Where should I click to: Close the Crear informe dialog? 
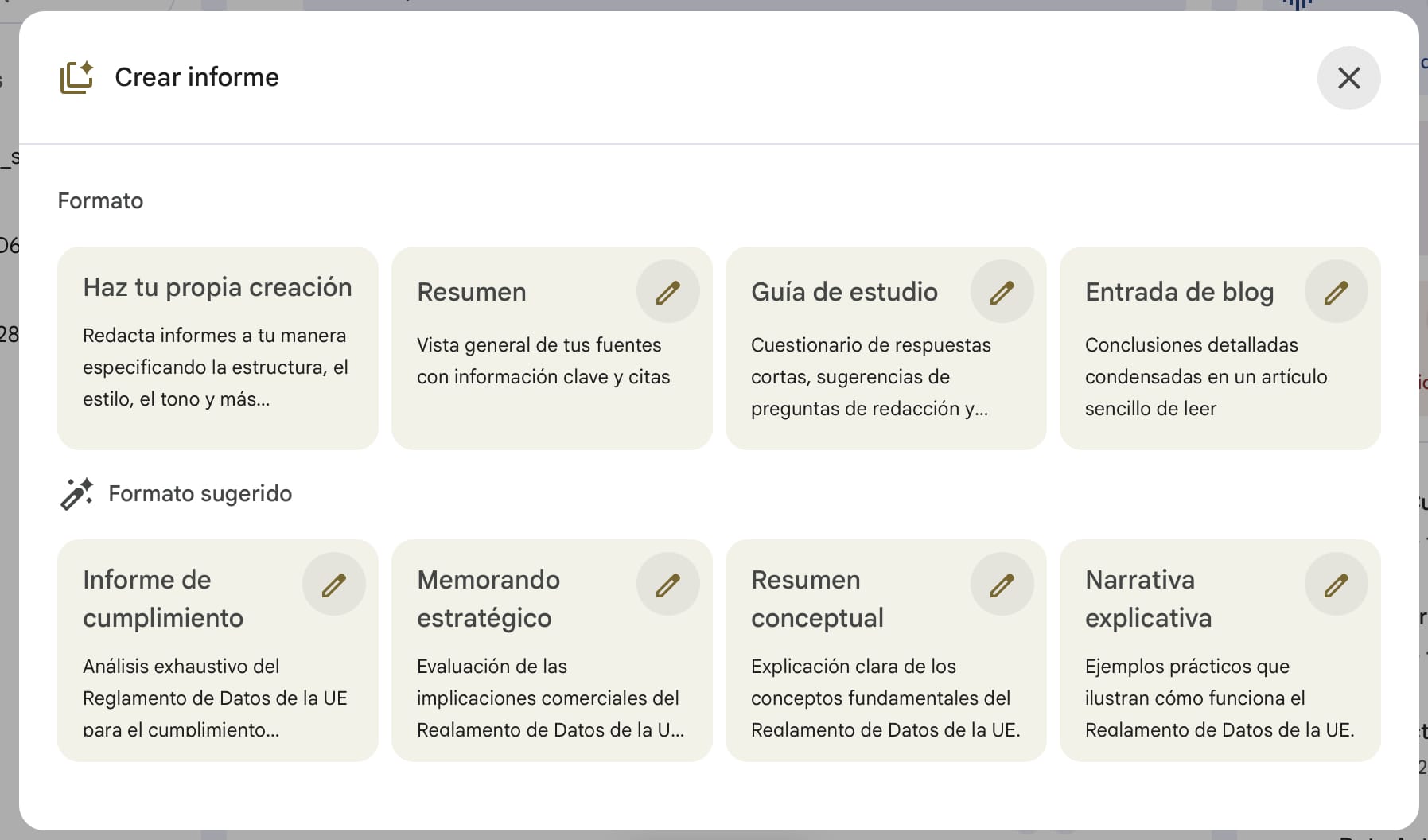[x=1348, y=78]
